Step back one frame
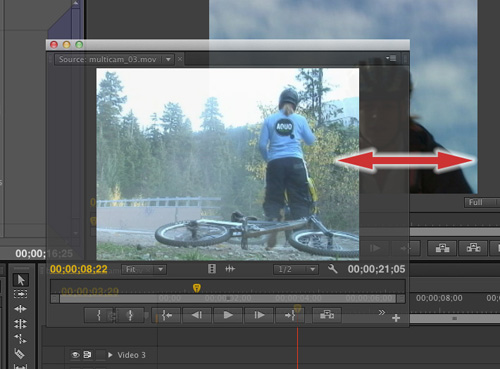This screenshot has width=500, height=369. pos(197,315)
